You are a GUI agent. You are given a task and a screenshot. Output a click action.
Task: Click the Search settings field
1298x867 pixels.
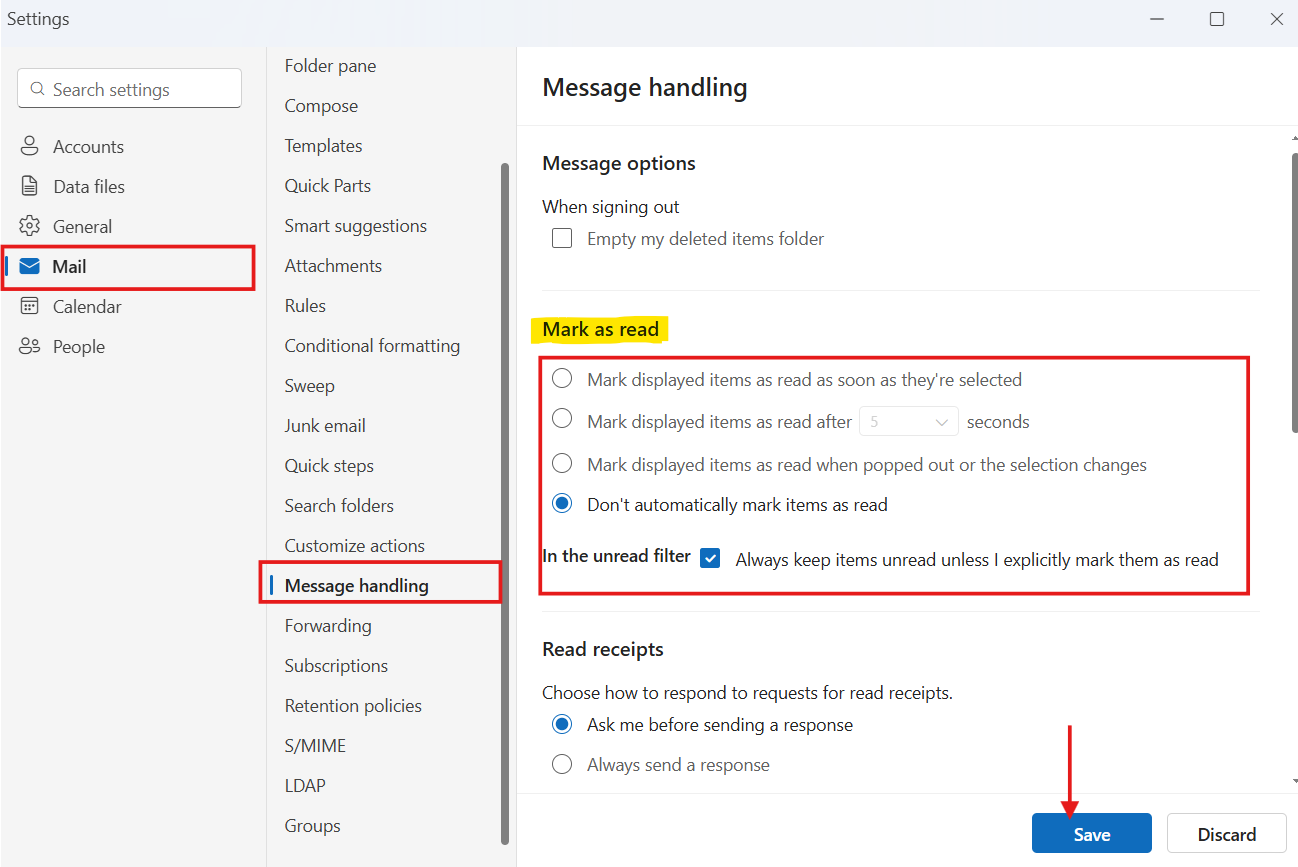click(x=129, y=88)
